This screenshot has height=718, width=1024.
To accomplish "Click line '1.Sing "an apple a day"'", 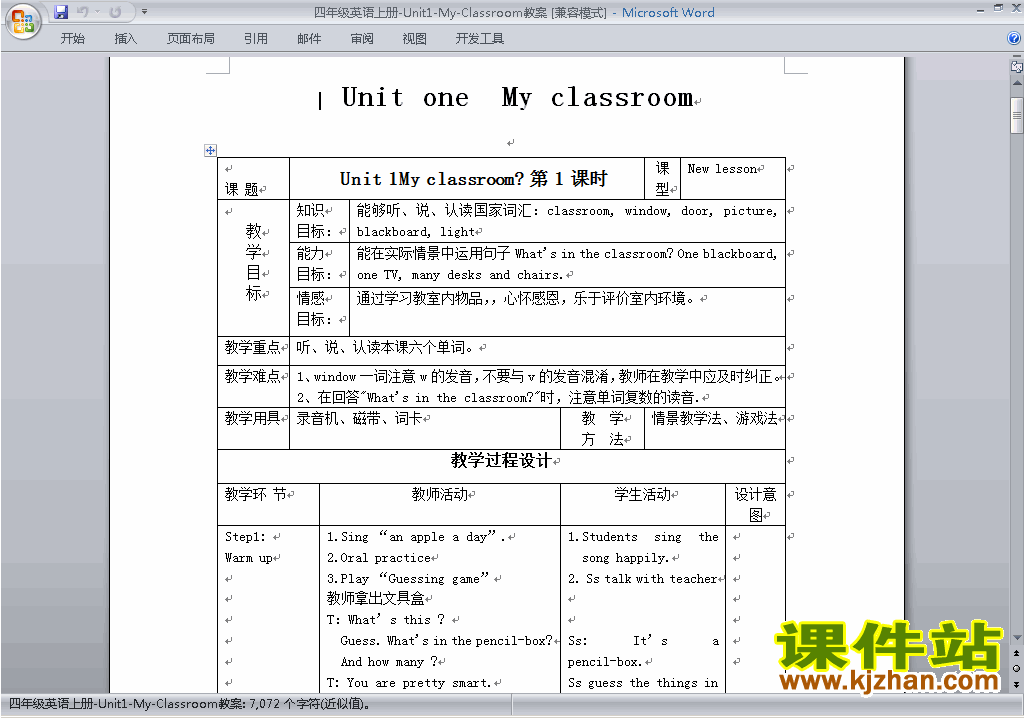I will pos(417,537).
